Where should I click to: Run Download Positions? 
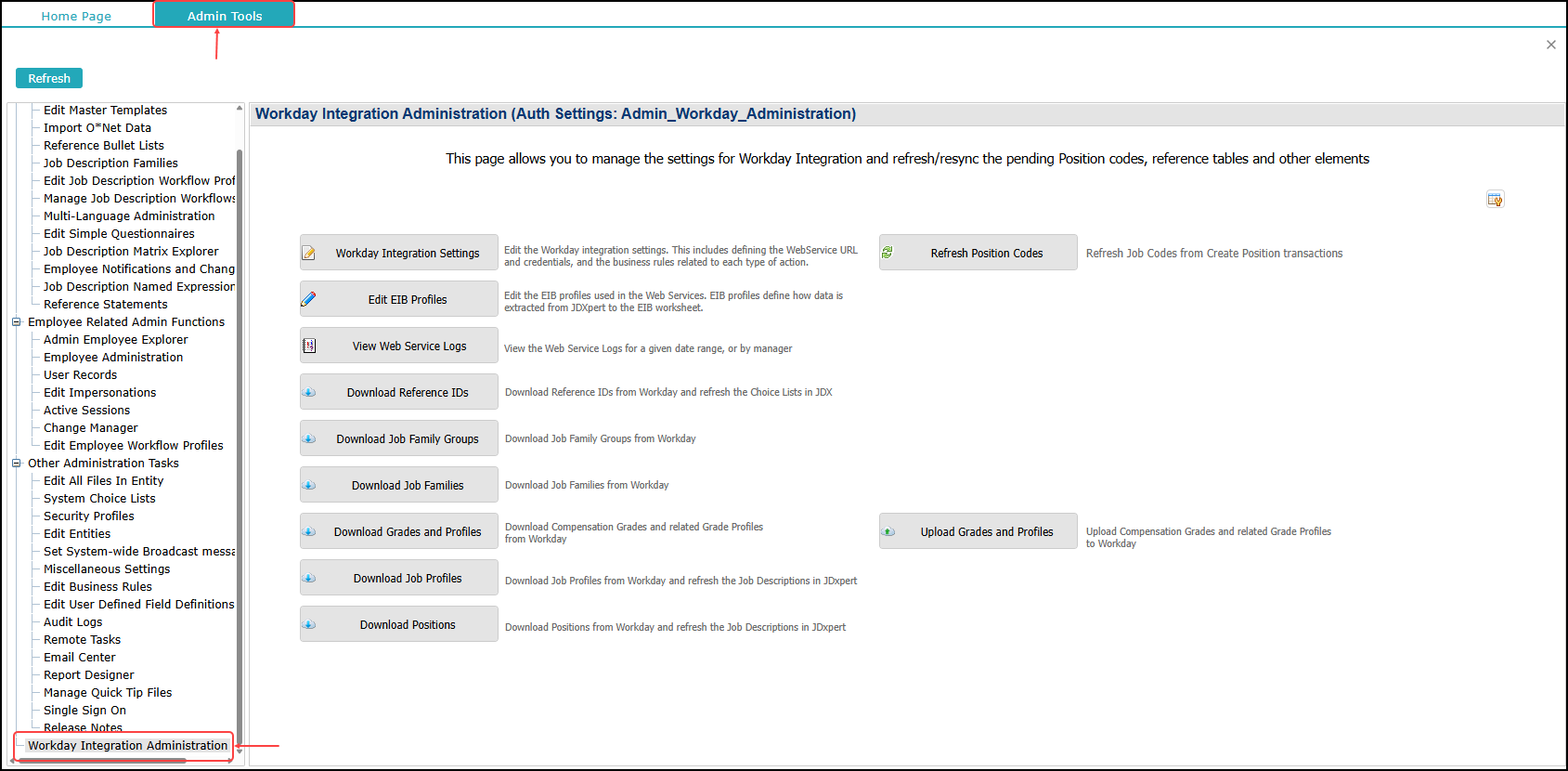399,624
